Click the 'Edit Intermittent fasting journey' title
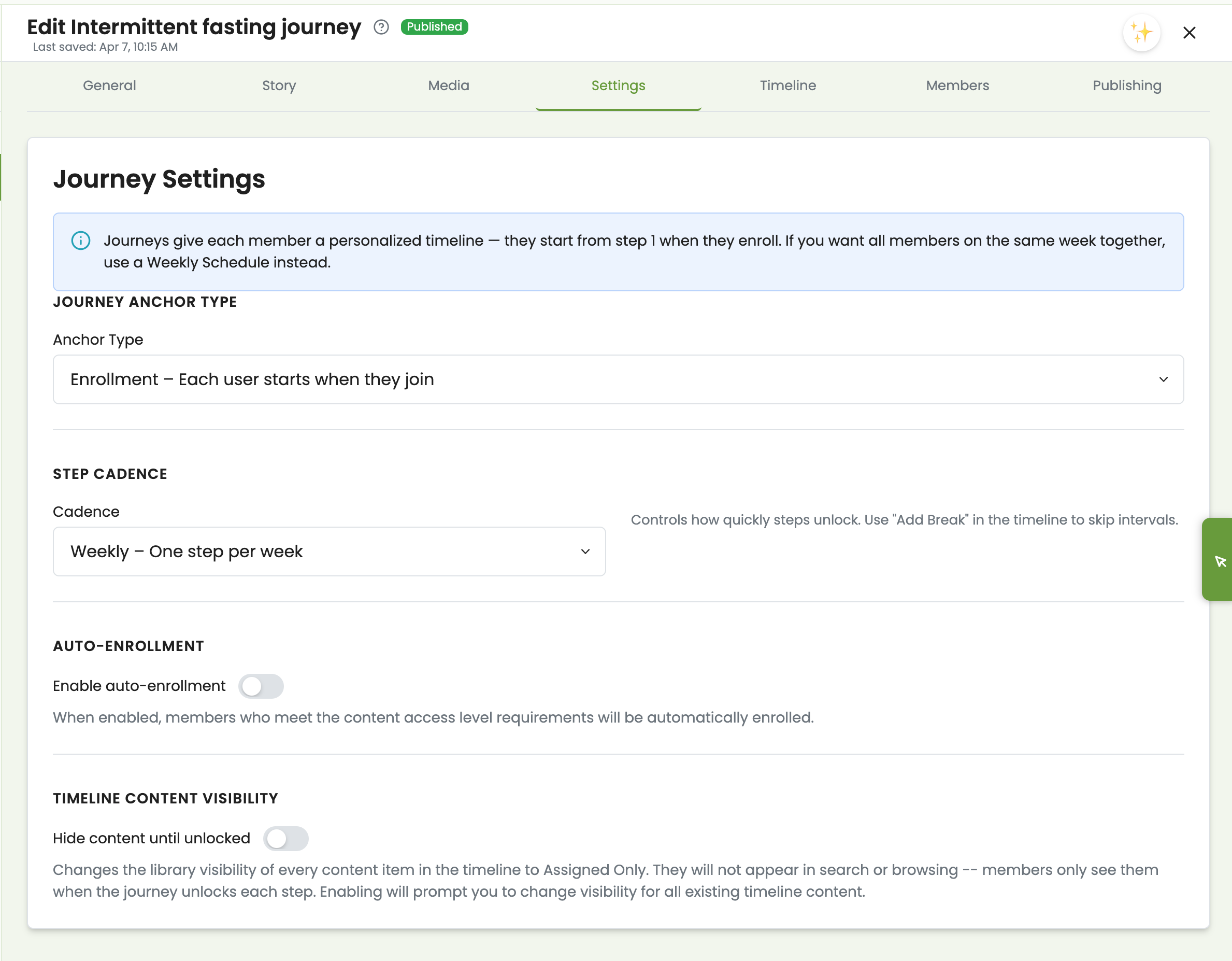The image size is (1232, 961). 194,26
